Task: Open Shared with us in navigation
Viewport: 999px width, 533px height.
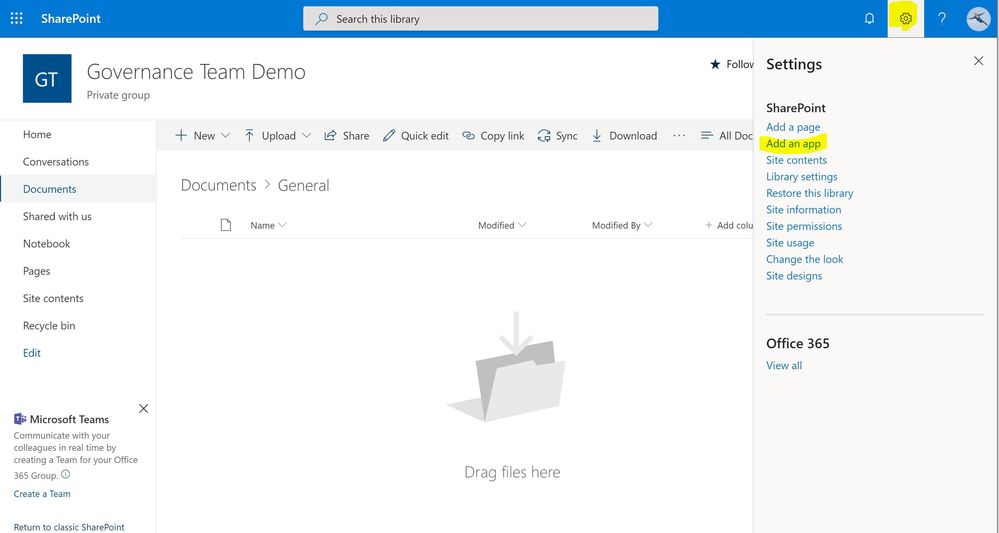Action: 57,217
